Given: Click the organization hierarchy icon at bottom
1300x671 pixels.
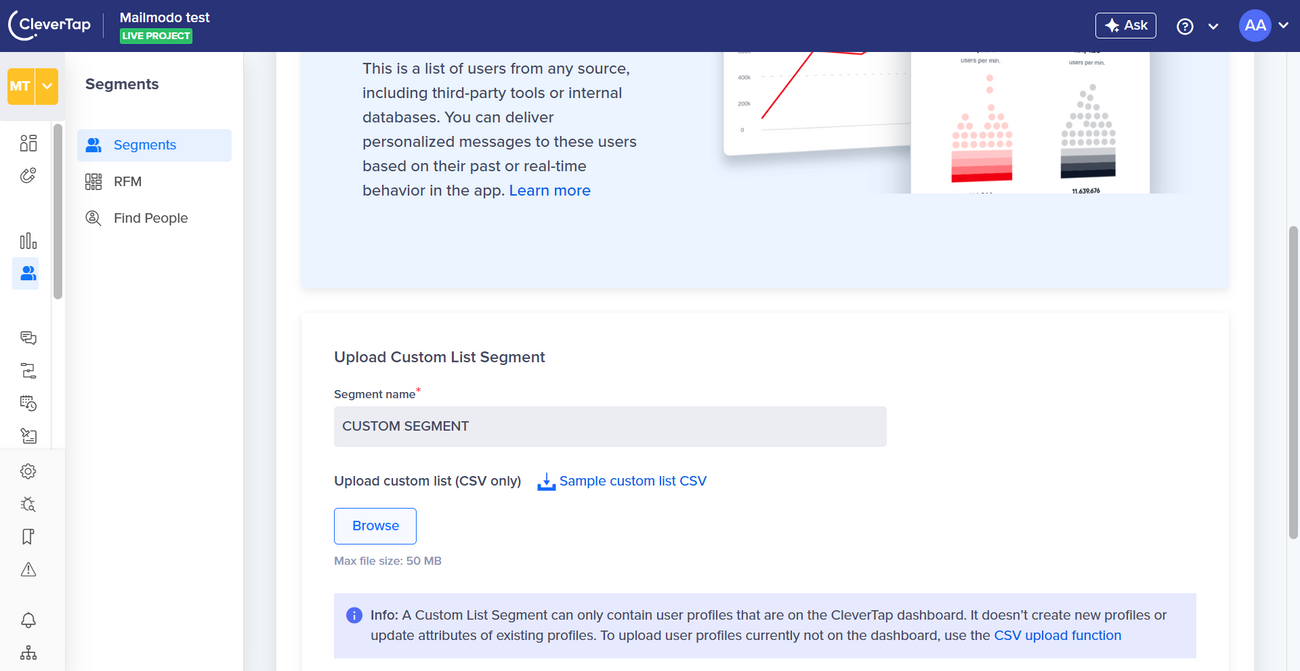Looking at the screenshot, I should pyautogui.click(x=28, y=653).
